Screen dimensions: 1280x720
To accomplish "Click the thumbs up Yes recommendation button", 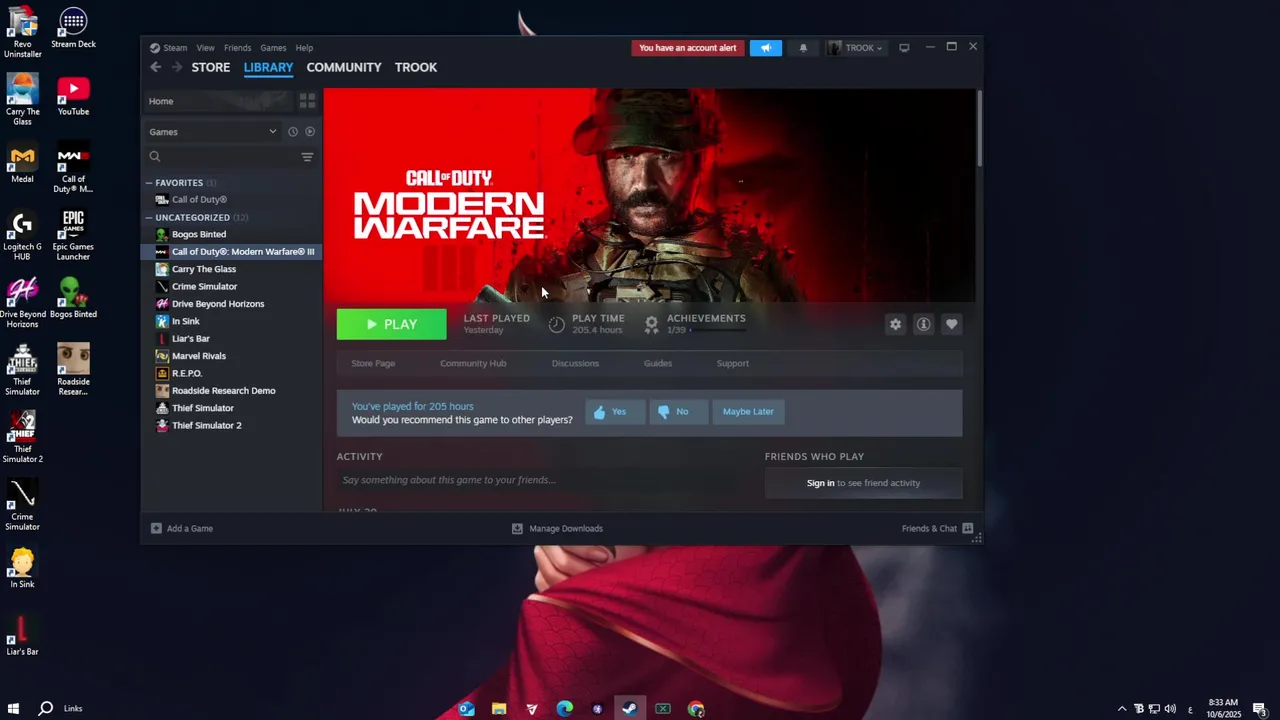I will [x=615, y=412].
